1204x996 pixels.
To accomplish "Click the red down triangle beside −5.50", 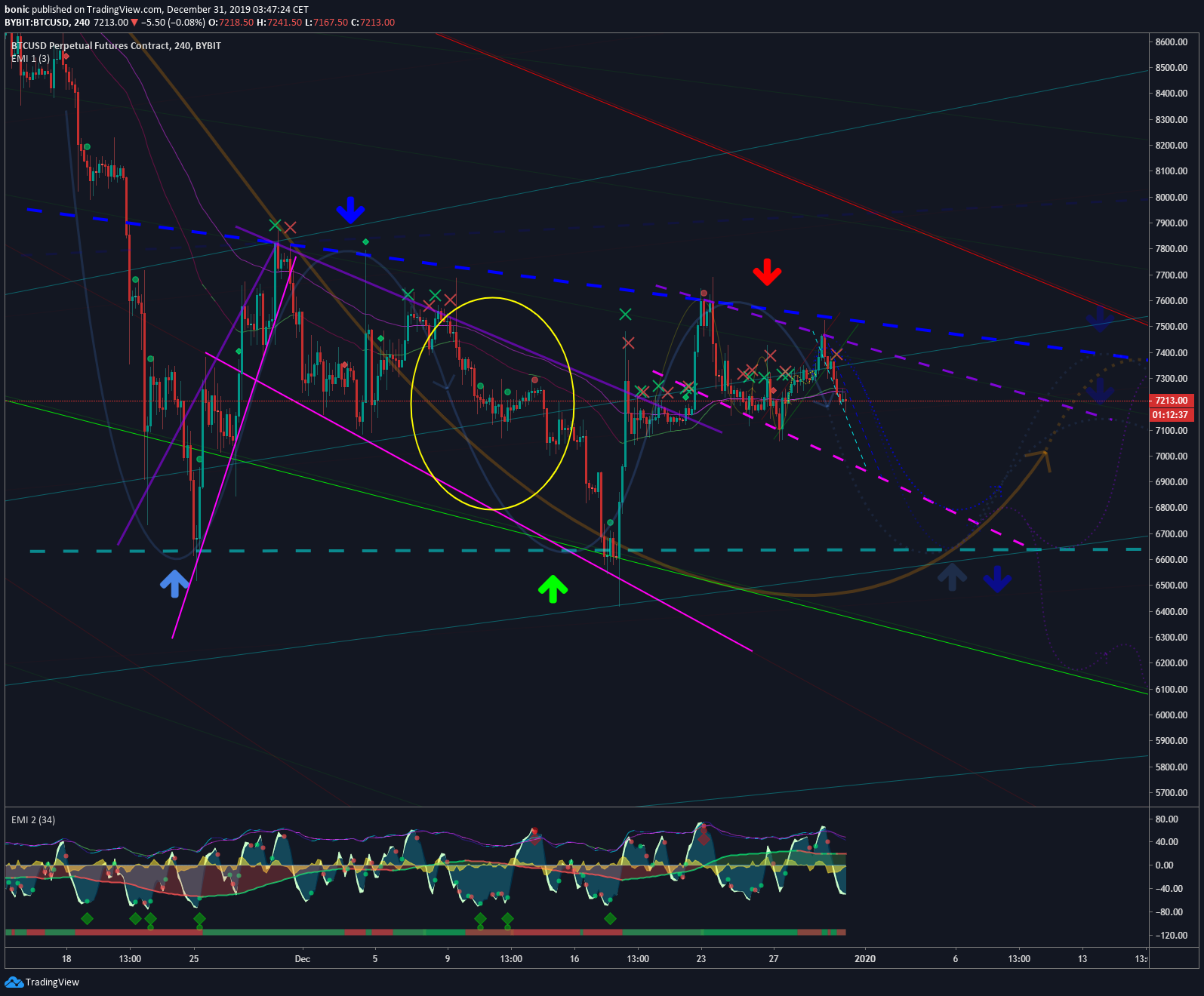I will pyautogui.click(x=134, y=23).
